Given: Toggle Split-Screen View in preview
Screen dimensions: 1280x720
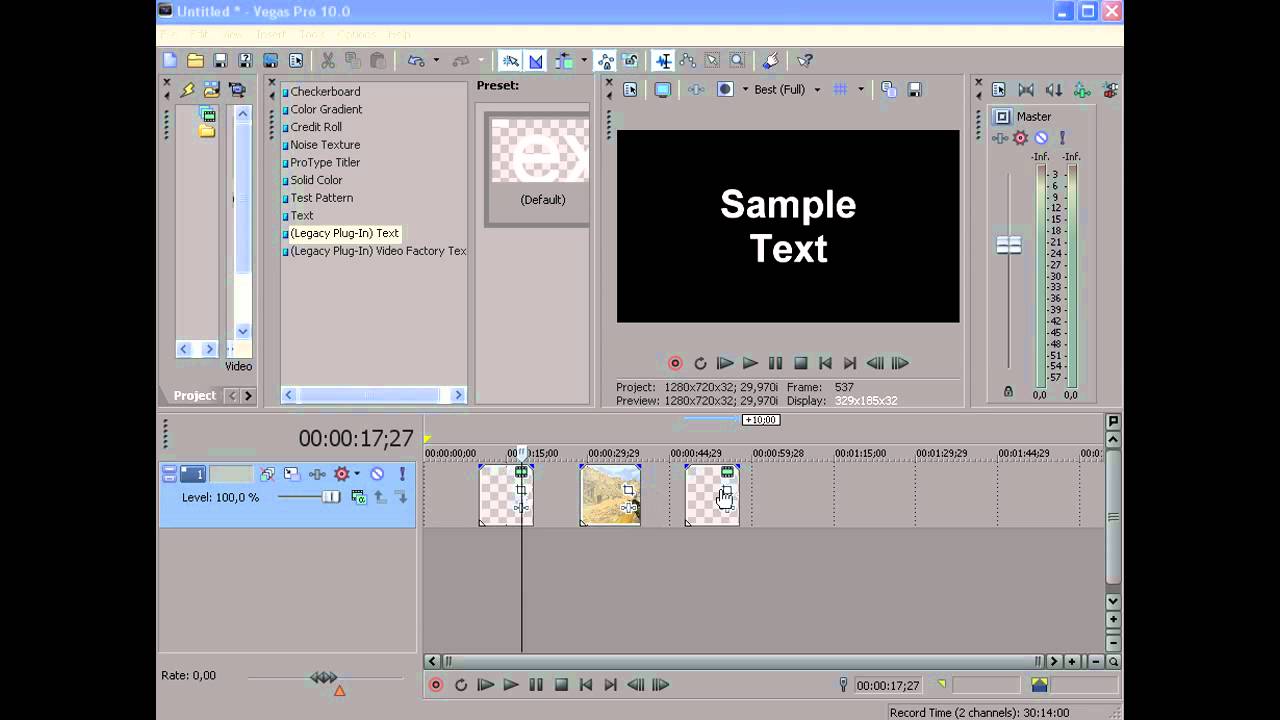Looking at the screenshot, I should coord(725,89).
